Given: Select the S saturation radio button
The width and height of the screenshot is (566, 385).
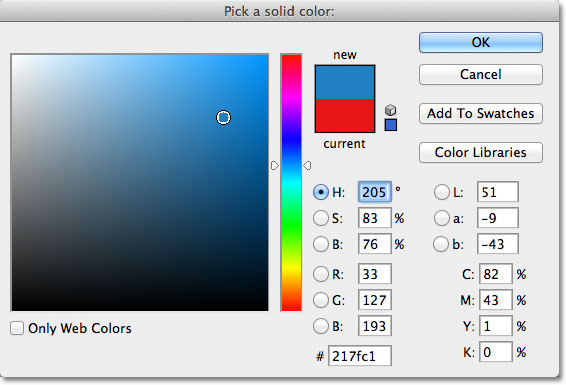Looking at the screenshot, I should click(x=321, y=218).
